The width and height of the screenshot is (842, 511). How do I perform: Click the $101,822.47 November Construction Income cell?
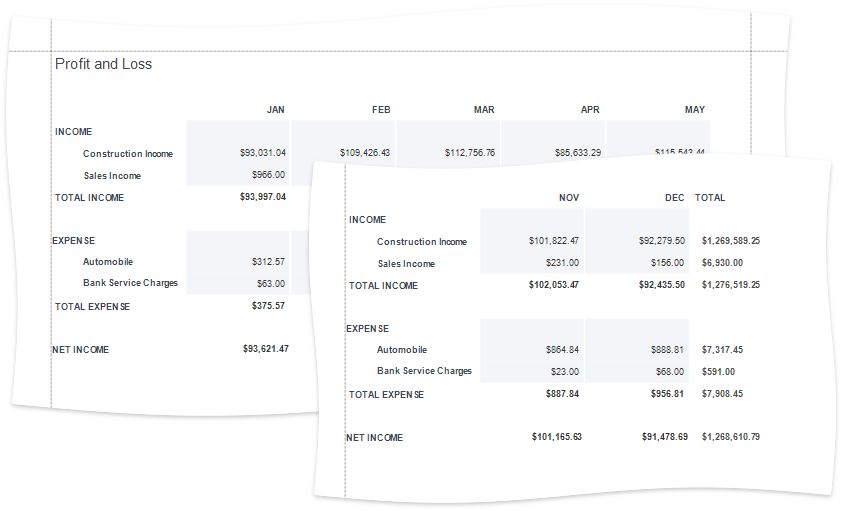tap(553, 242)
